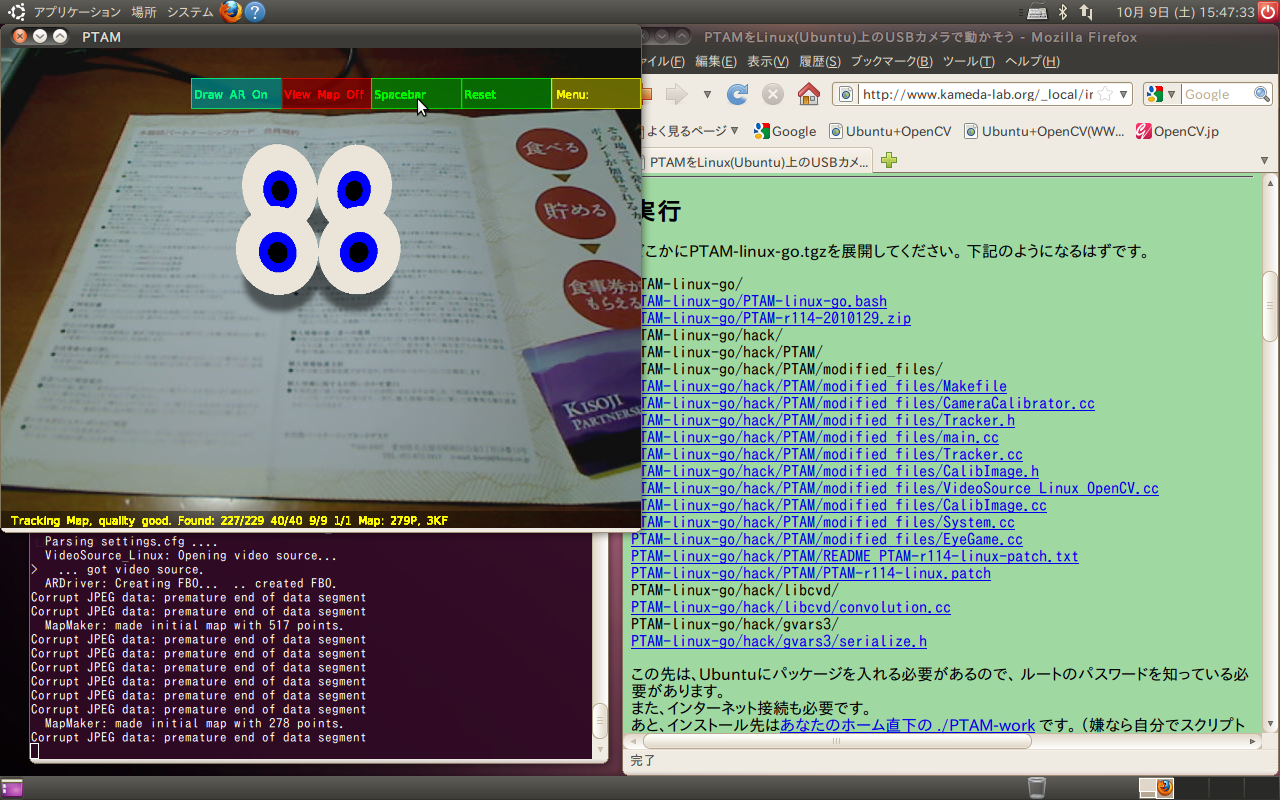Launch Firefox from the top panel icon
This screenshot has width=1280, height=800.
point(231,12)
